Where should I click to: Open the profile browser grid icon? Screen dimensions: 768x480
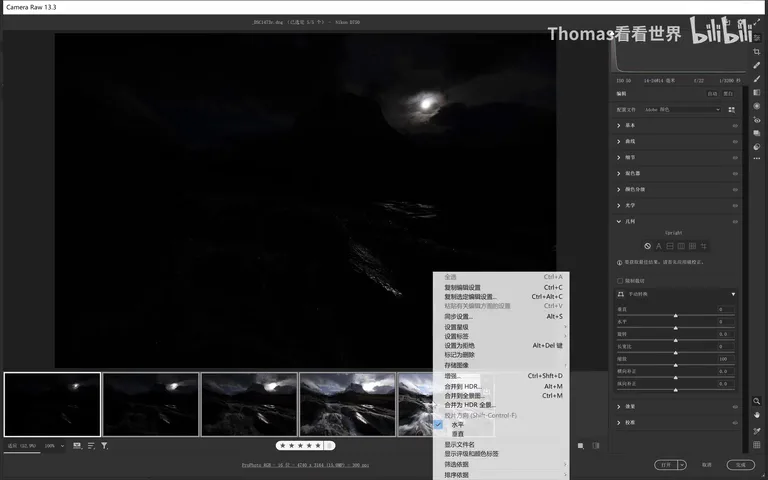[x=732, y=110]
